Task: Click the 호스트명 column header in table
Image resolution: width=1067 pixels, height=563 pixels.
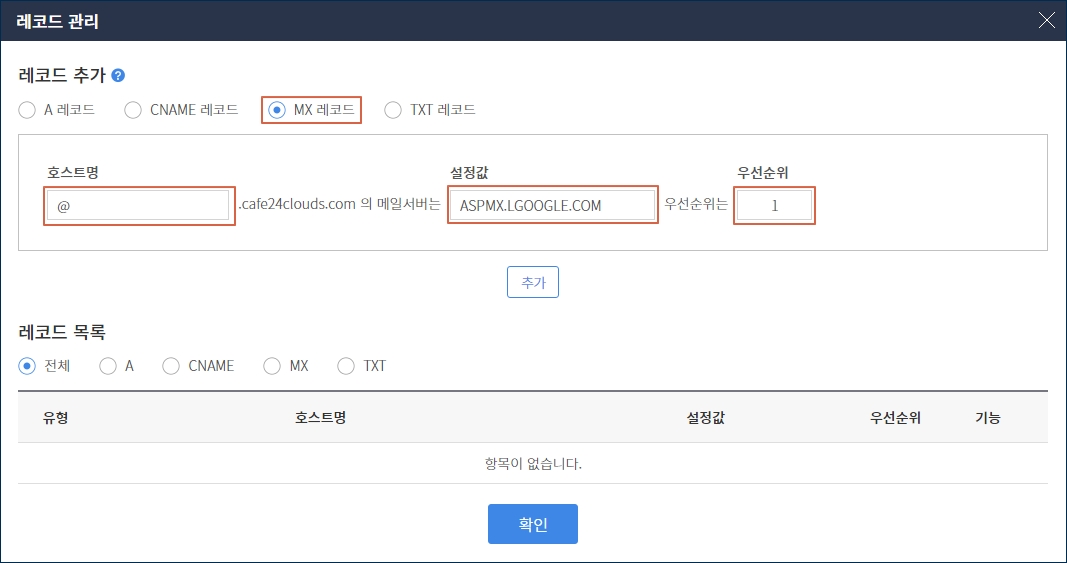Action: [x=320, y=417]
